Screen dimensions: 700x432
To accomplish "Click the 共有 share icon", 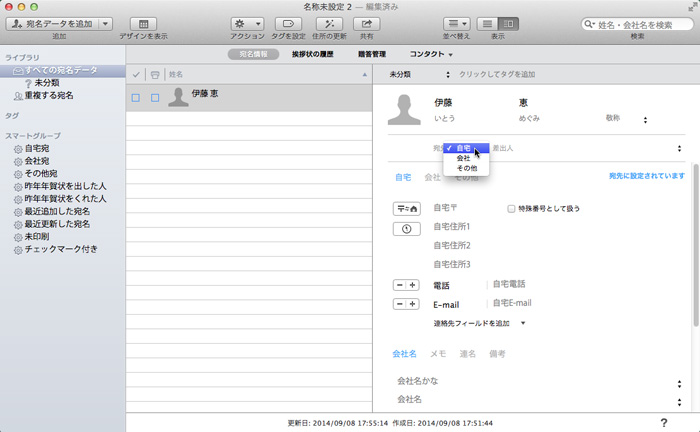I will click(x=366, y=23).
